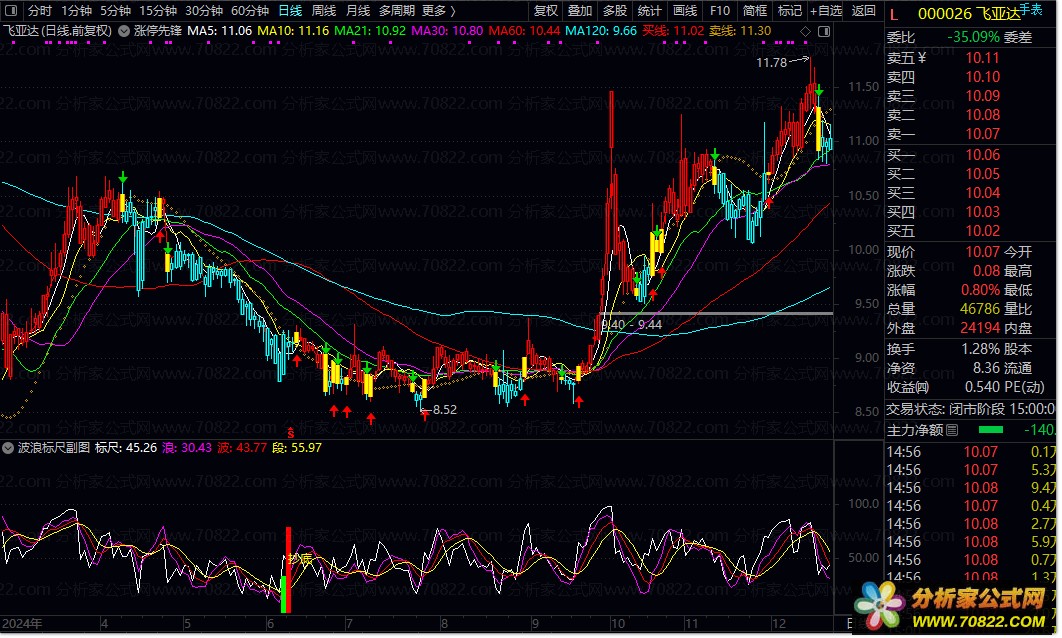
Task: Toggle the panel layout icon in chart header
Action: click(x=824, y=31)
